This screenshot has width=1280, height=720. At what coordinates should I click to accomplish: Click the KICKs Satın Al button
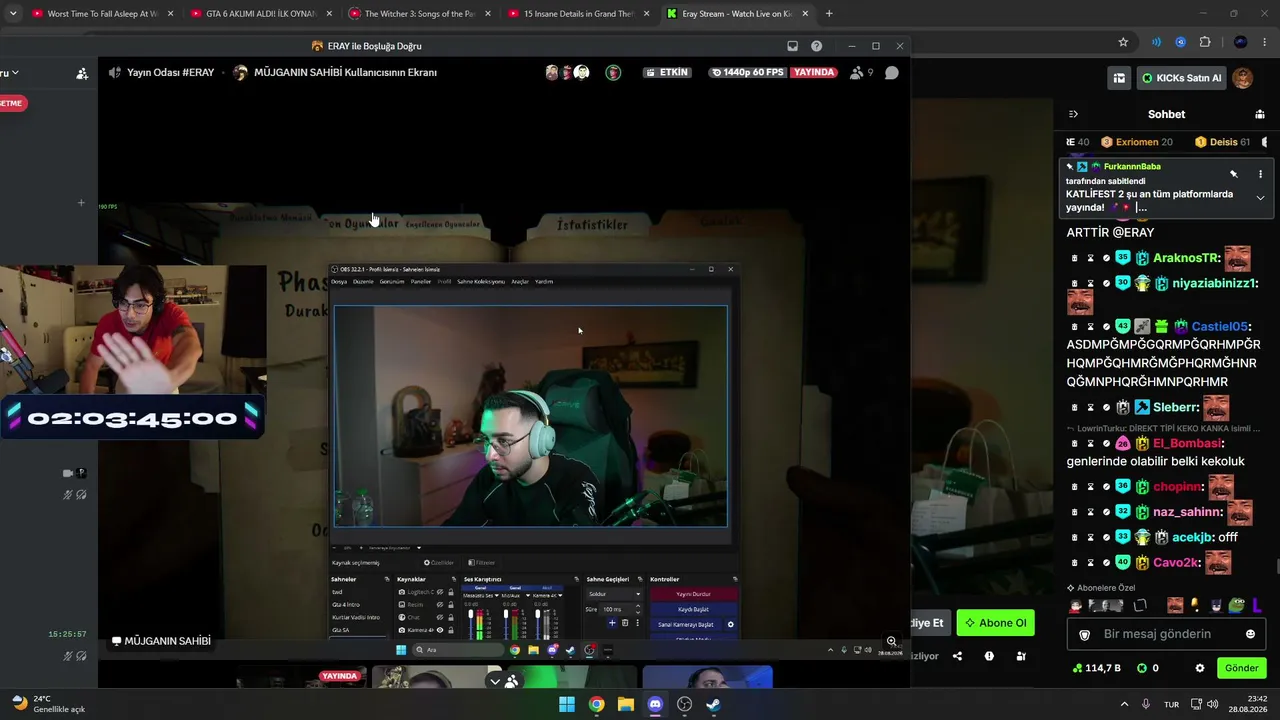click(x=1181, y=78)
